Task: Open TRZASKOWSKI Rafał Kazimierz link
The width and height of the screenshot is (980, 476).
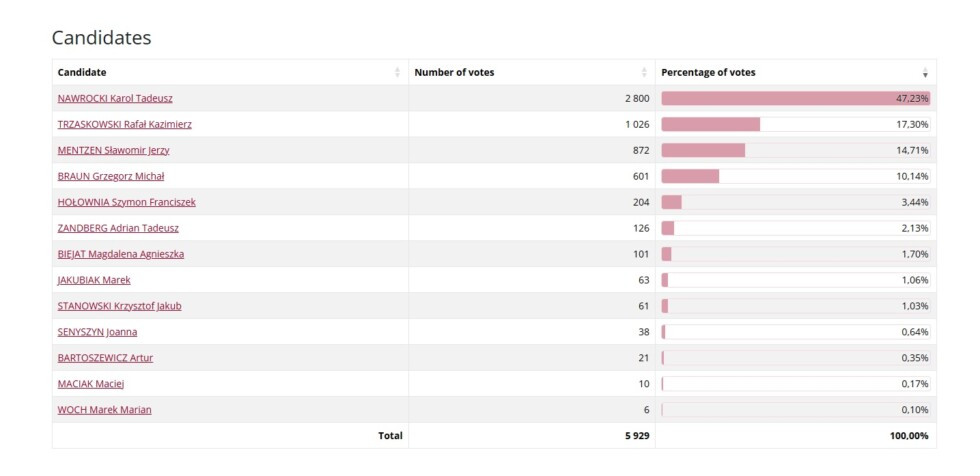Action: [125, 125]
